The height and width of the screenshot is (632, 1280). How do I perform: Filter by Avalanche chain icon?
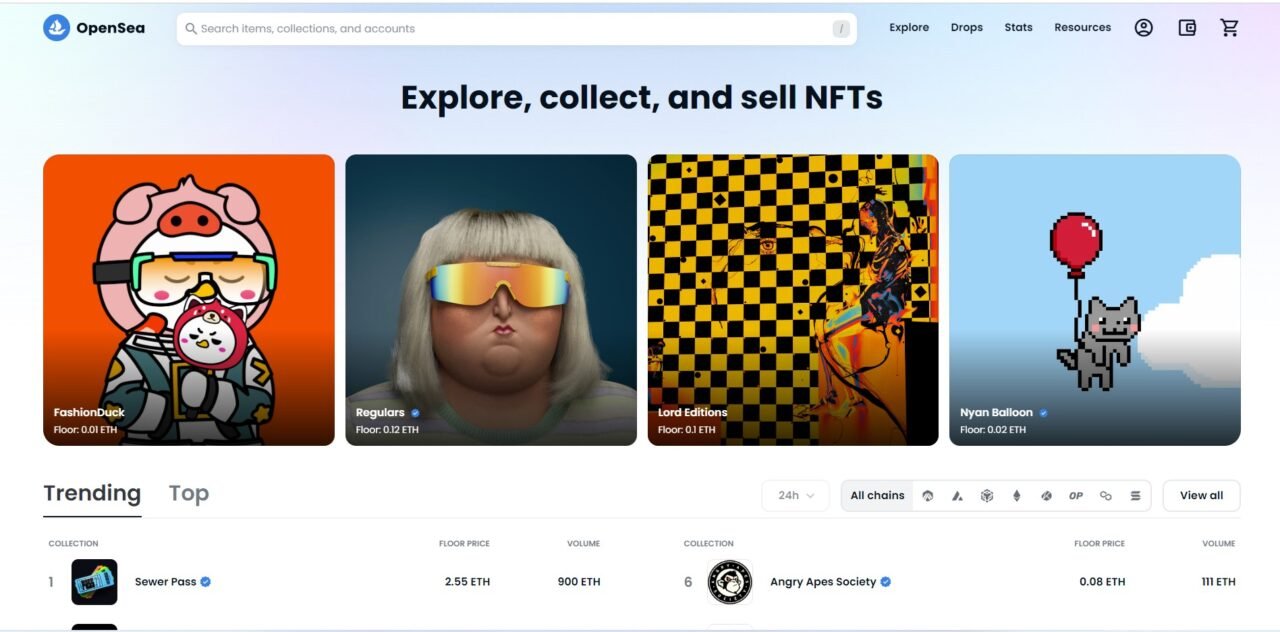point(957,496)
